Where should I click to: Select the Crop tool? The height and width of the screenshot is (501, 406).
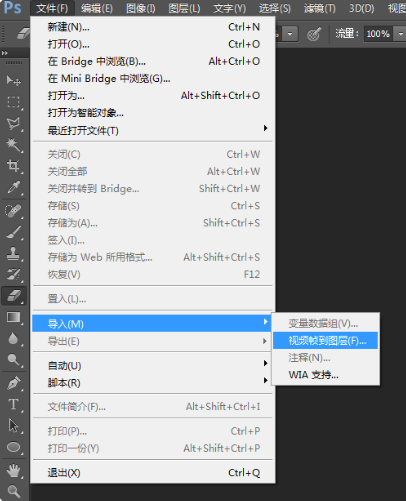tap(14, 166)
